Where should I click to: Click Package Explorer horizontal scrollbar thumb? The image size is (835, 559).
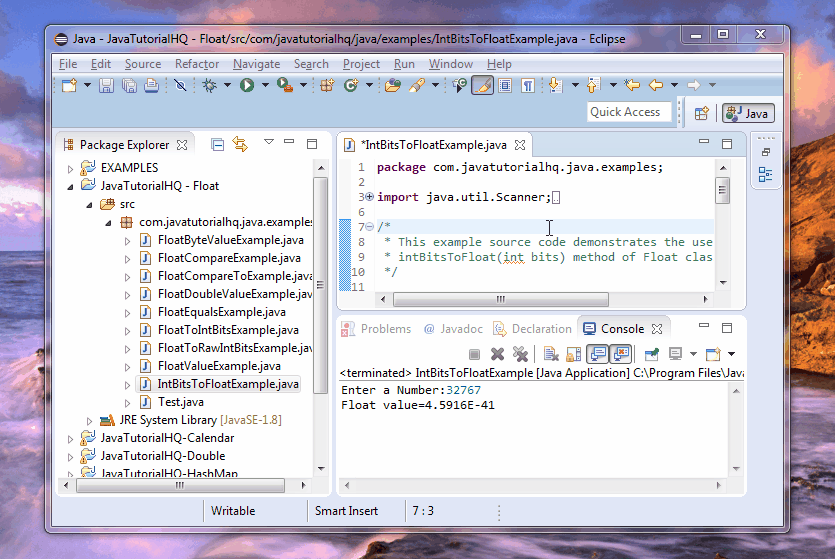click(x=180, y=485)
